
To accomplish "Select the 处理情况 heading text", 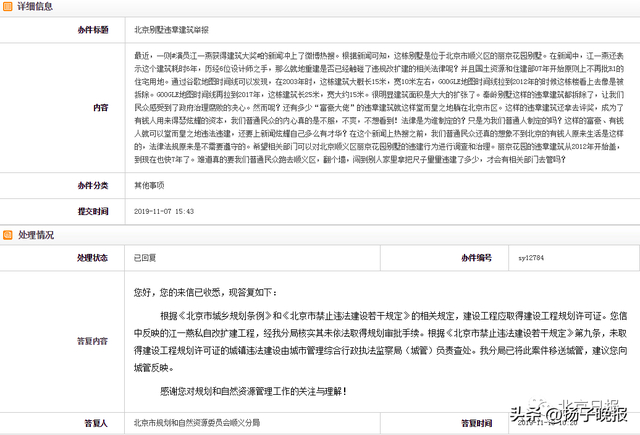I will tap(36, 235).
